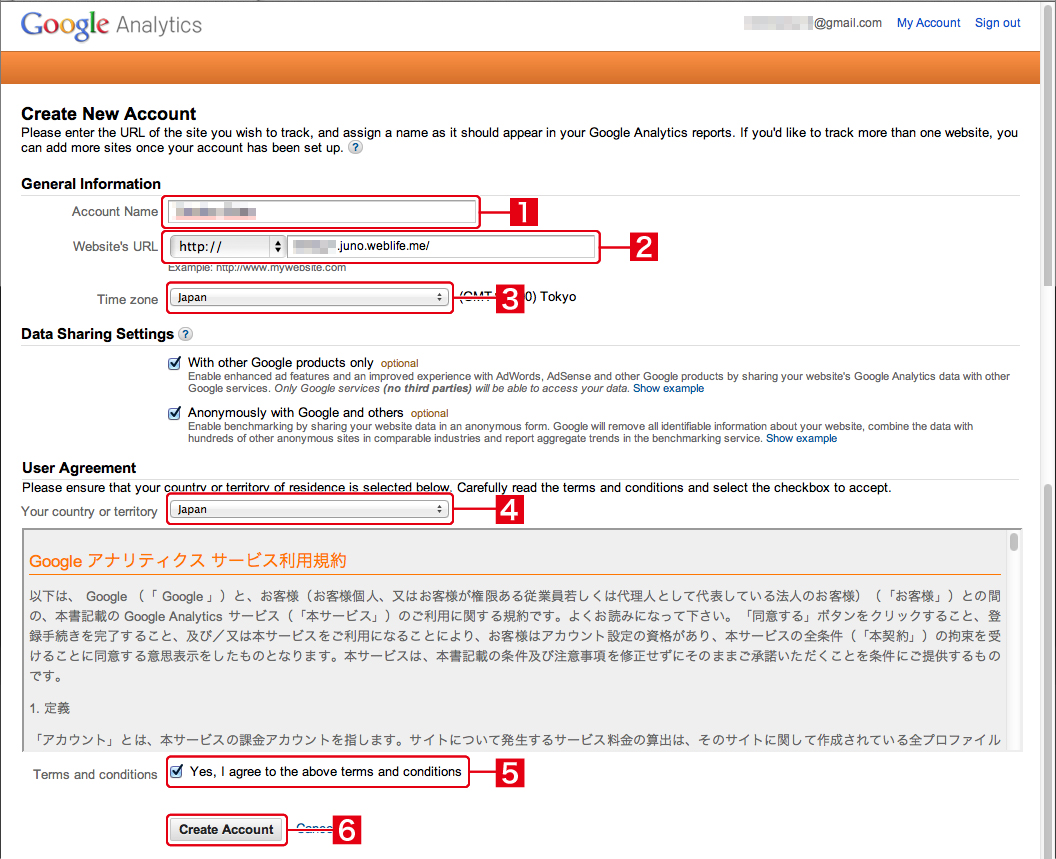Click the General Information section title

[91, 184]
